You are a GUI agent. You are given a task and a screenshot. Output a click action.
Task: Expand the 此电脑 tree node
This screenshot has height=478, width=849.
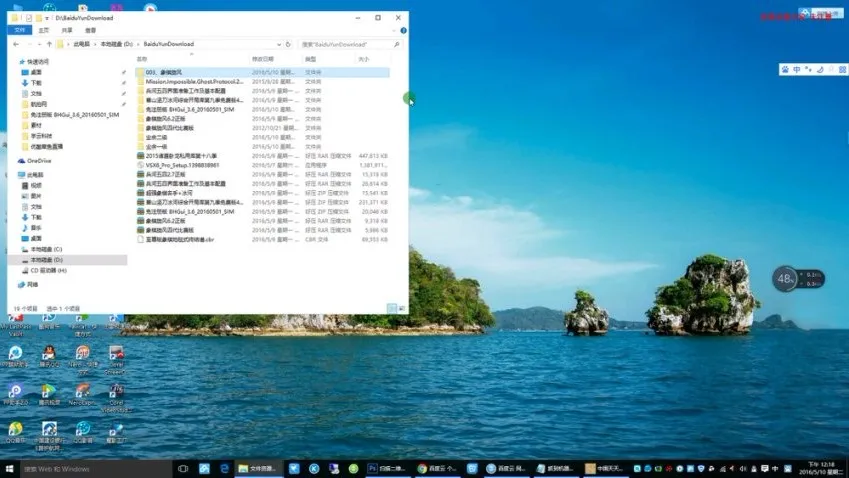14,174
